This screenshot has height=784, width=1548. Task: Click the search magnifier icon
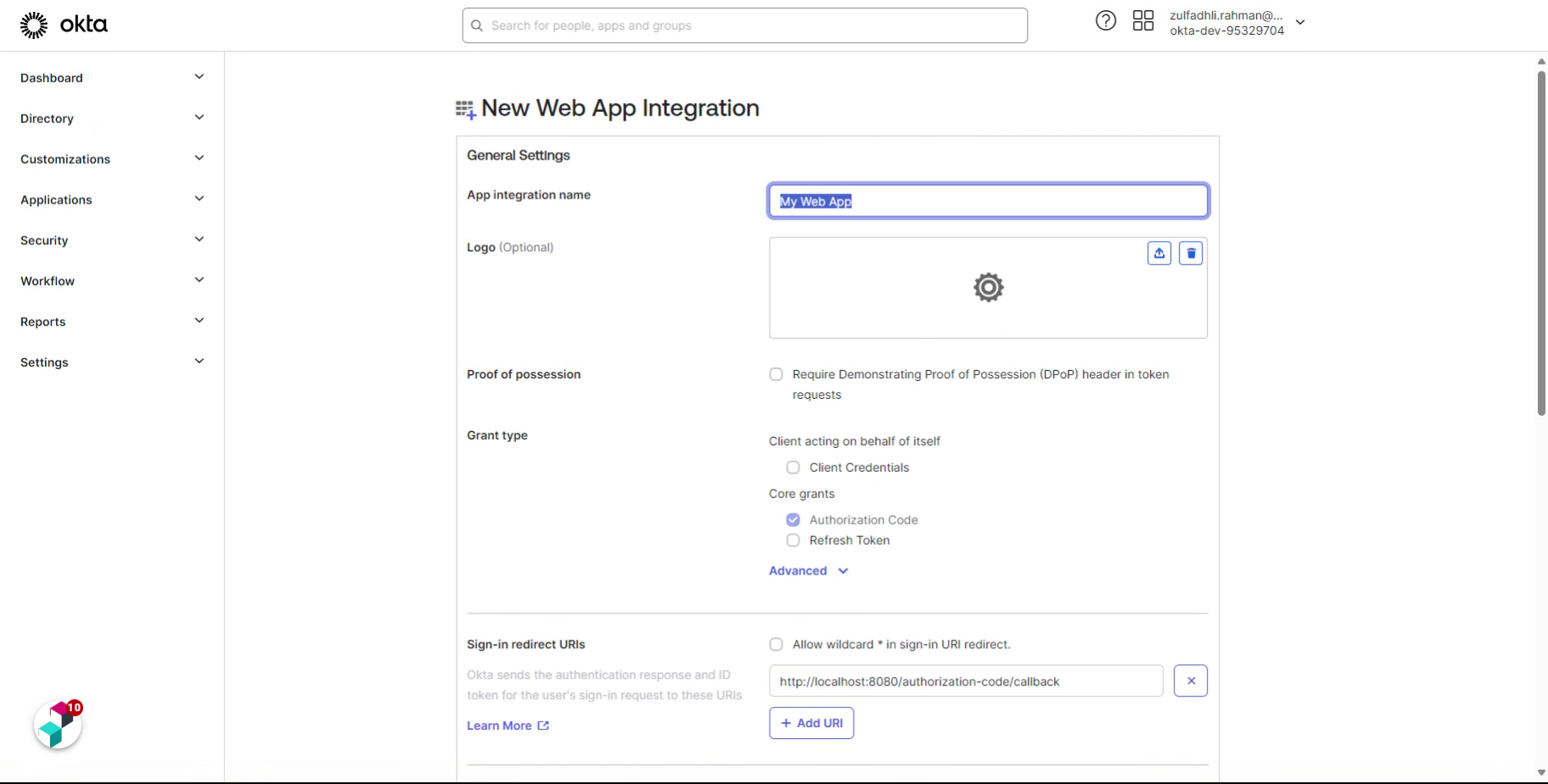click(x=477, y=25)
